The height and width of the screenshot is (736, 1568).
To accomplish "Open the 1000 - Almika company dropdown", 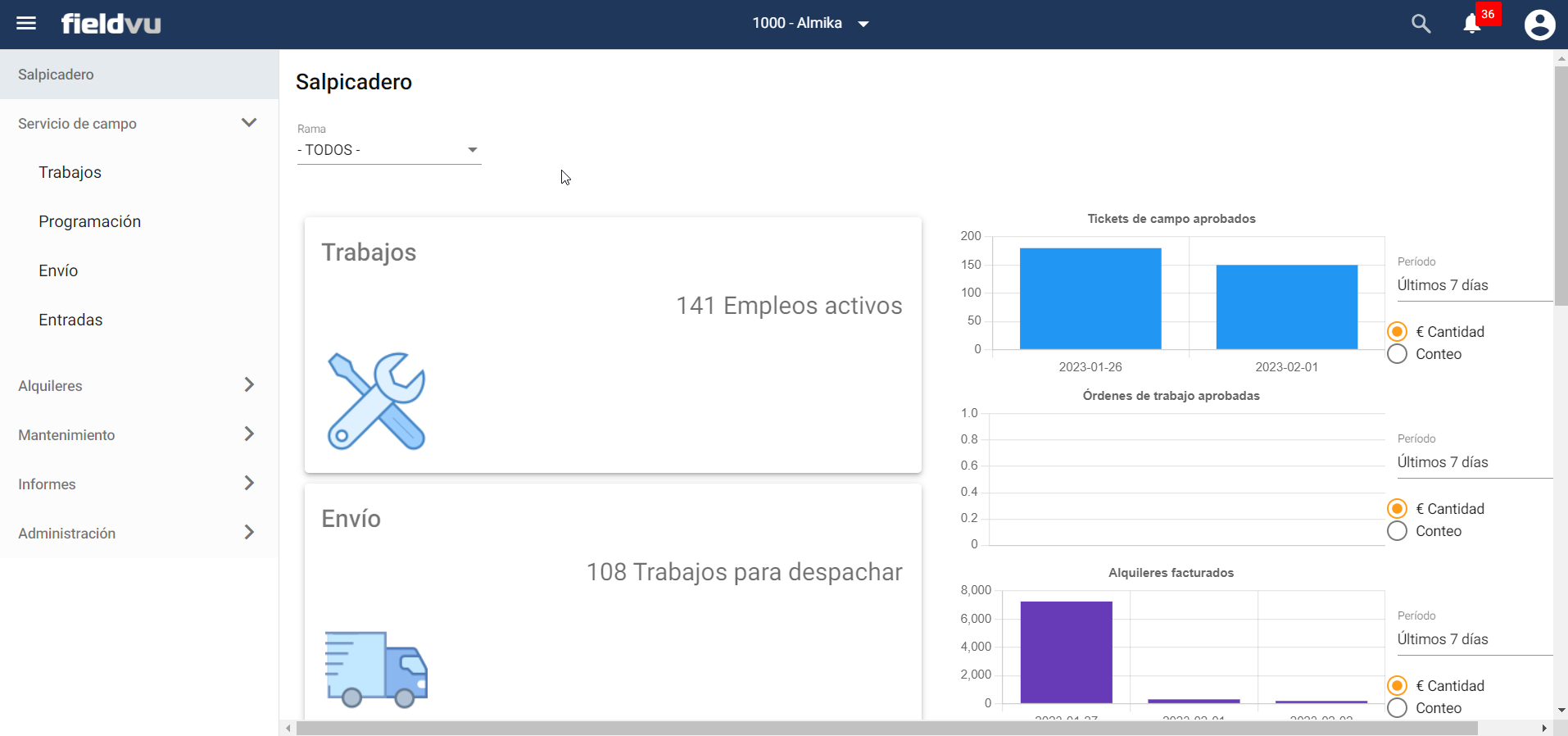I will click(809, 24).
